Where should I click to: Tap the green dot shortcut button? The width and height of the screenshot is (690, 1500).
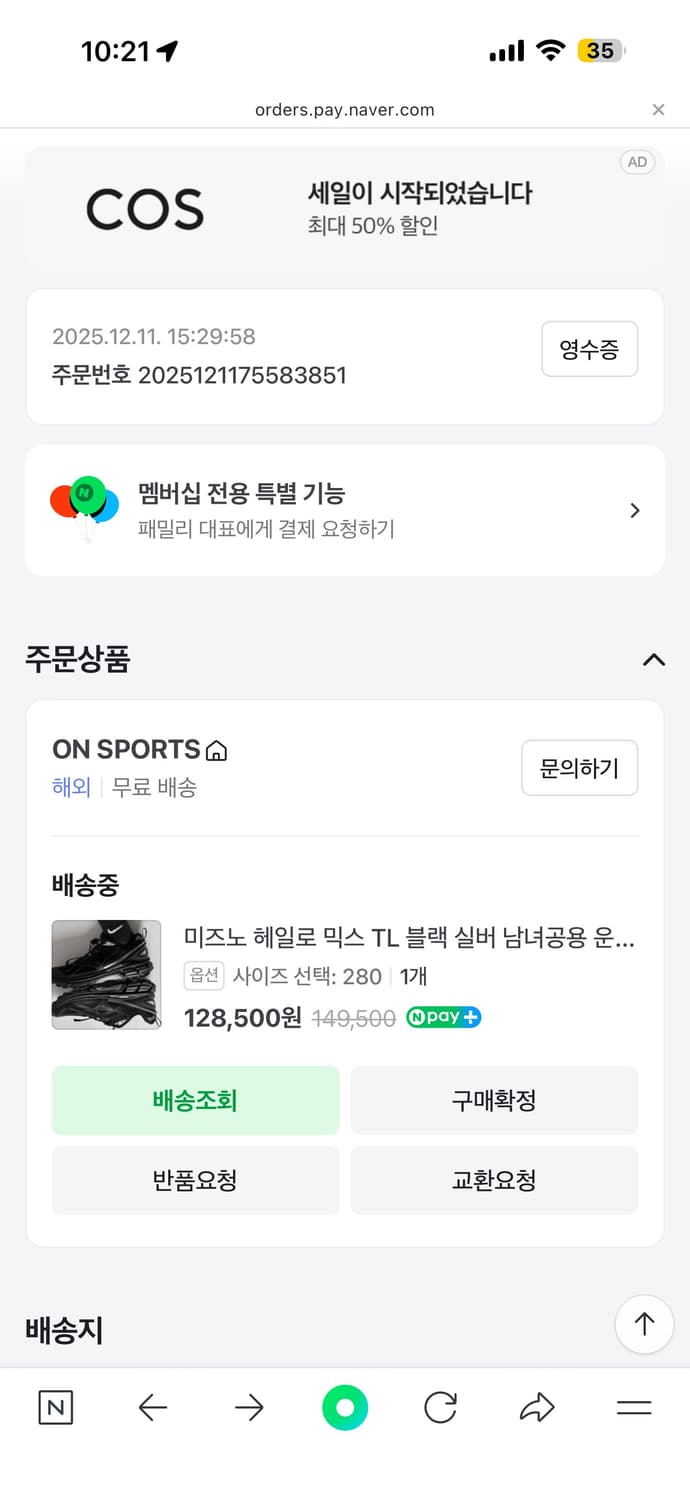pos(345,1407)
